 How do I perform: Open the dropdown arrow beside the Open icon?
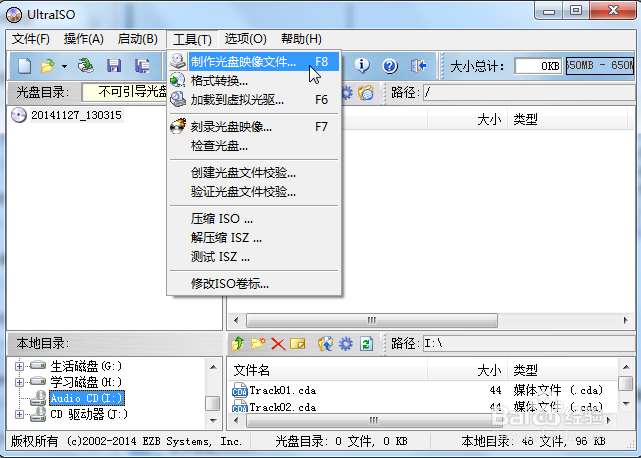click(x=64, y=66)
